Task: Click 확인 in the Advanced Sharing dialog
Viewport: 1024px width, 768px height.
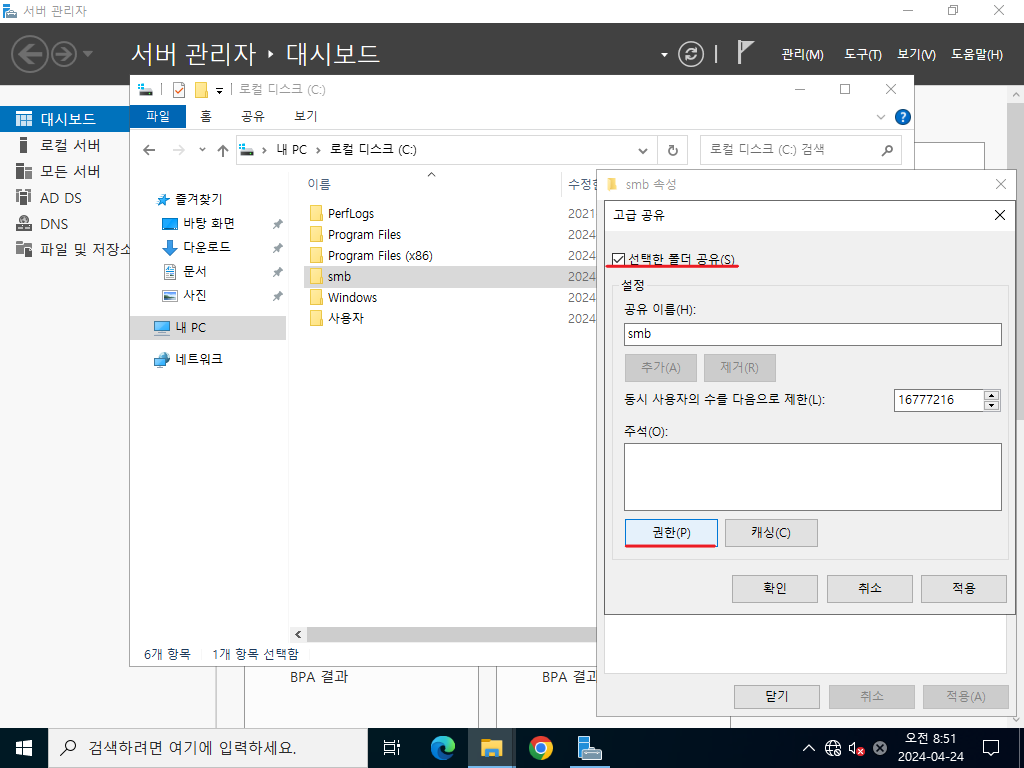Action: click(x=775, y=588)
